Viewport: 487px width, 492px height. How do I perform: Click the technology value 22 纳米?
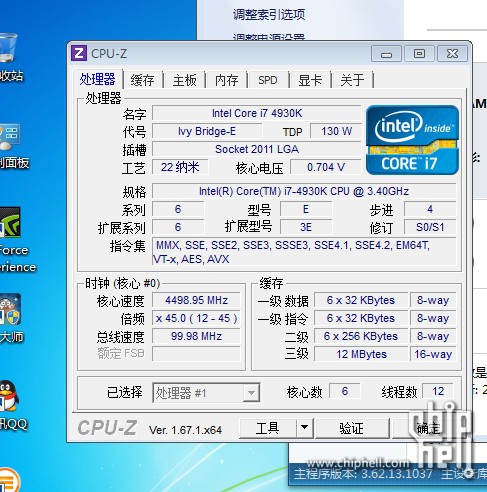point(180,167)
